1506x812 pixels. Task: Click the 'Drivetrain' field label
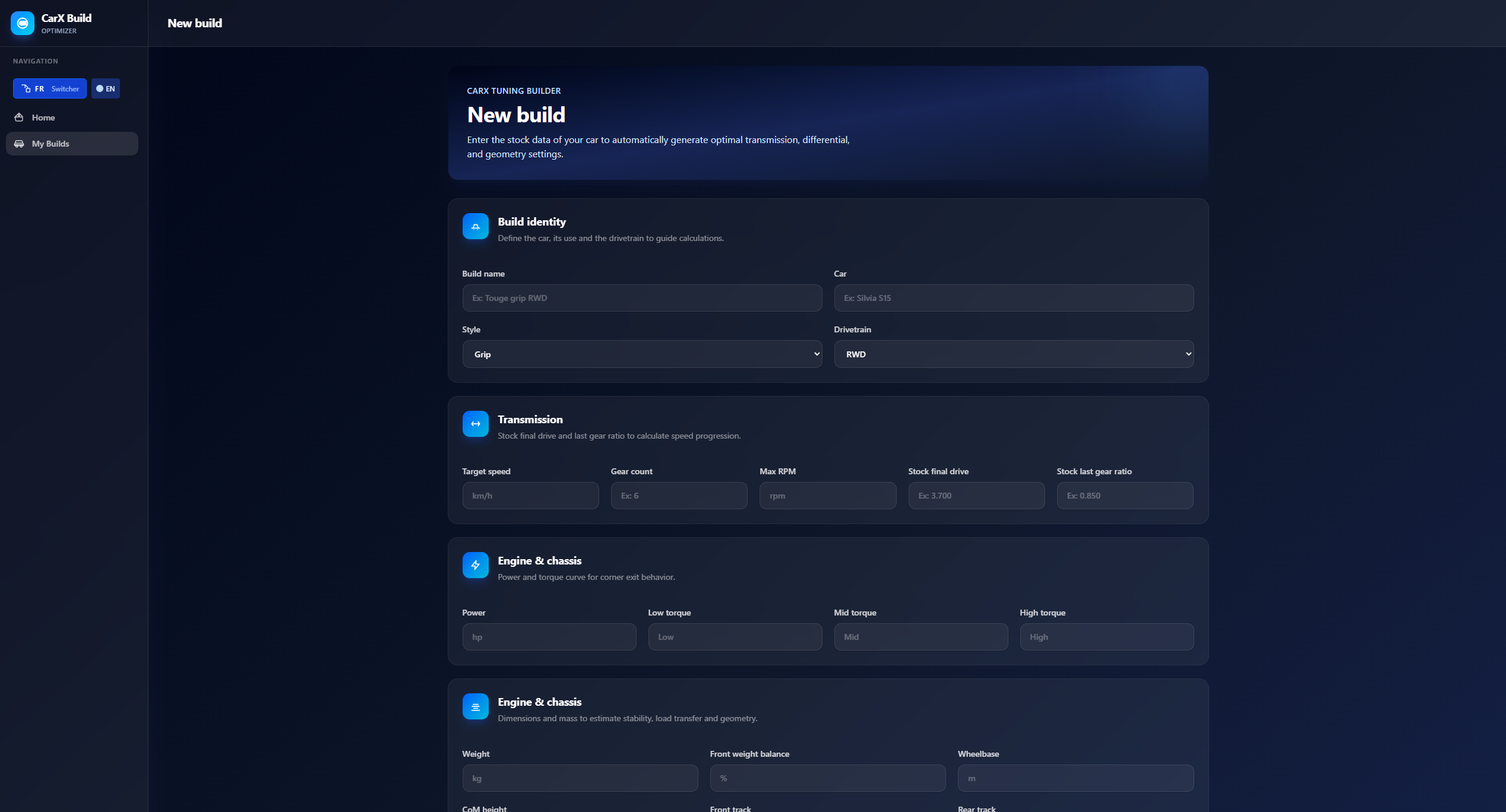tap(852, 329)
